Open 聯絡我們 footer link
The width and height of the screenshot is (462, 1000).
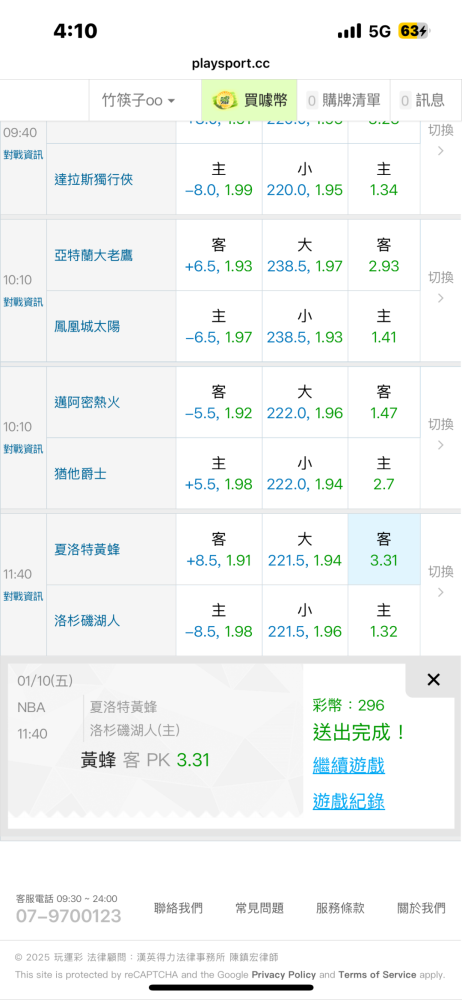click(x=178, y=908)
